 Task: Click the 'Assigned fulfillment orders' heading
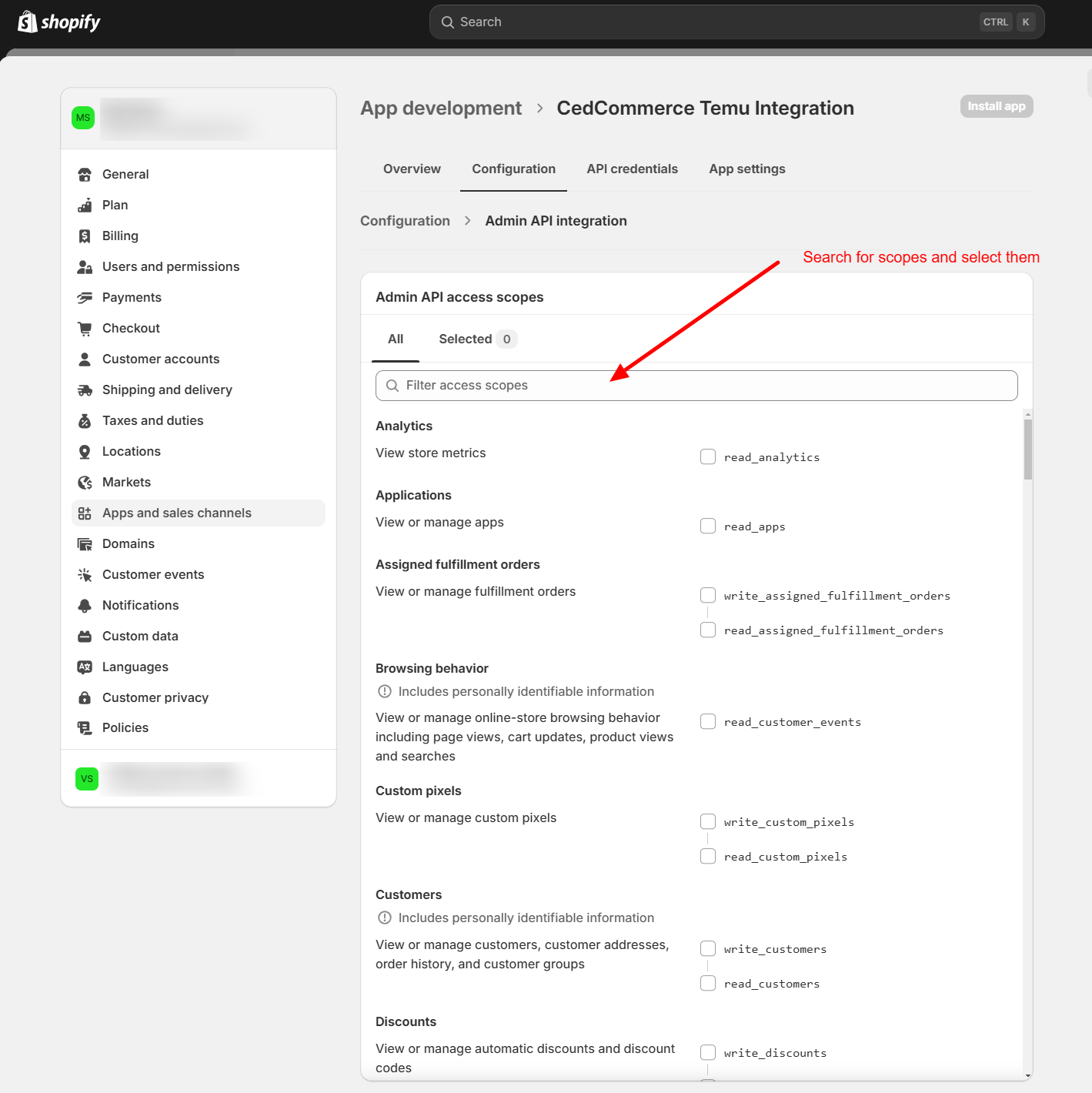tap(457, 565)
